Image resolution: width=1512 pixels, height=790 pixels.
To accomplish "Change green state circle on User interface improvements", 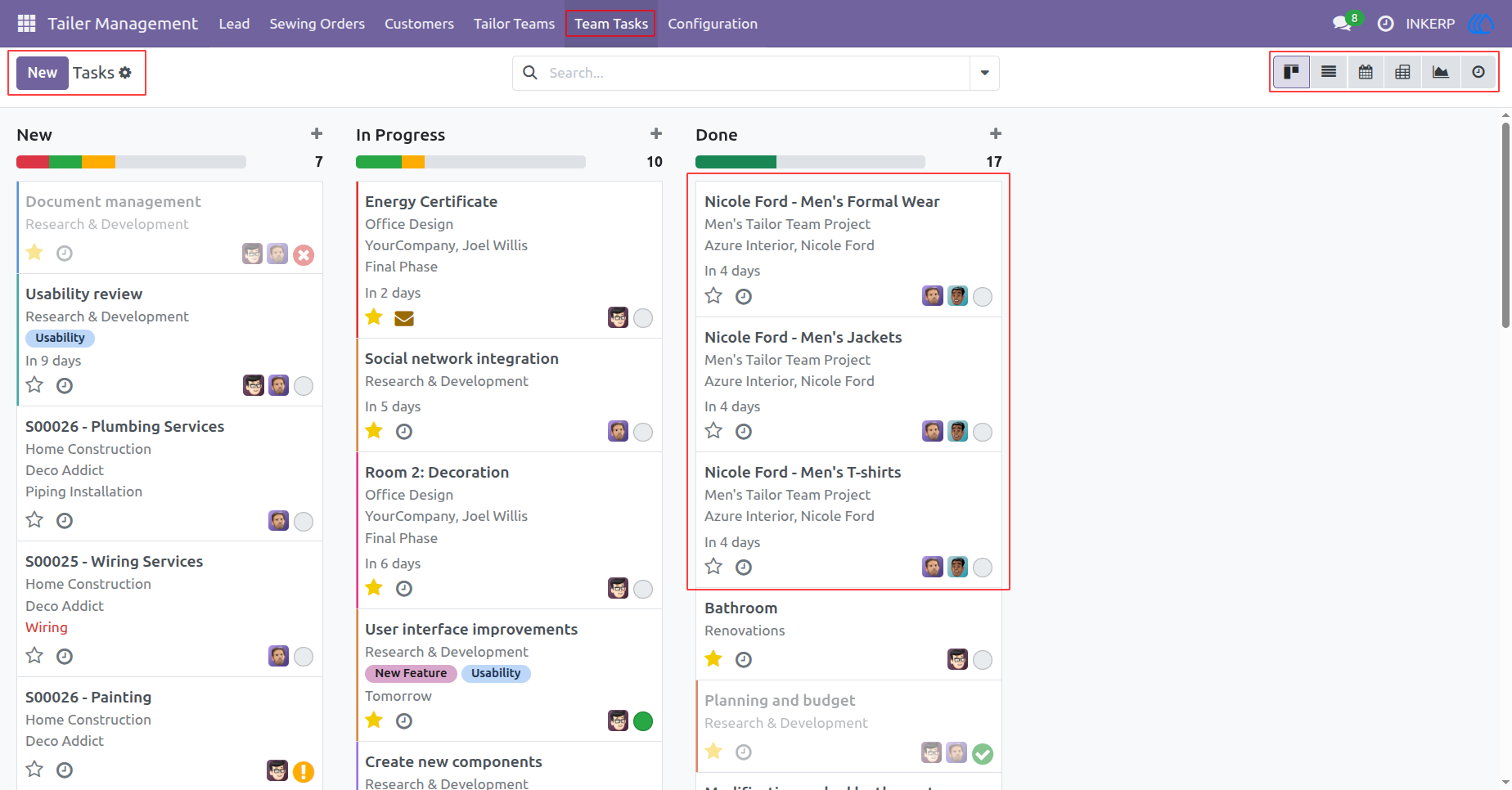I will (643, 721).
